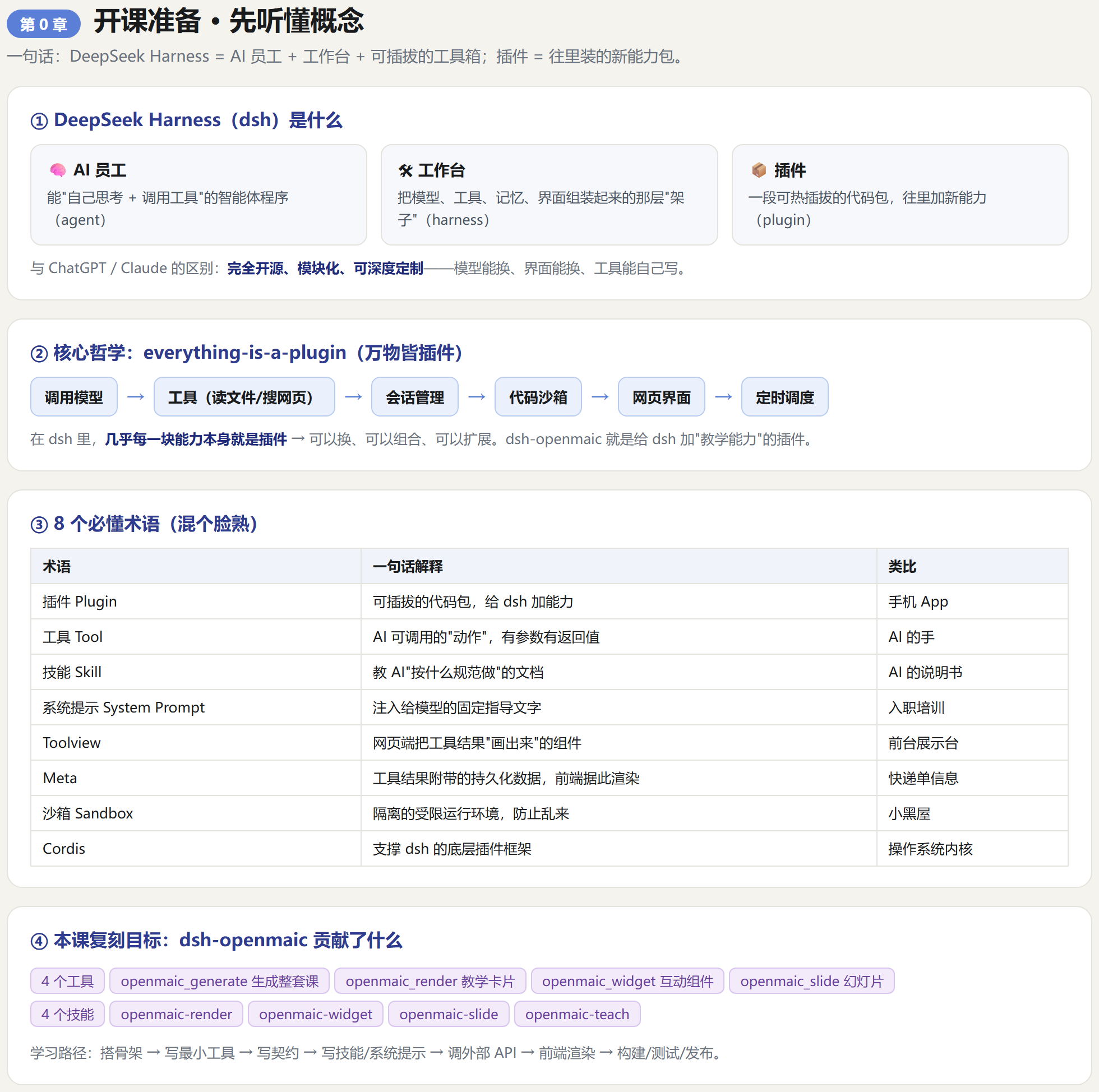Click the 入职培训 analogy cell

(x=973, y=707)
